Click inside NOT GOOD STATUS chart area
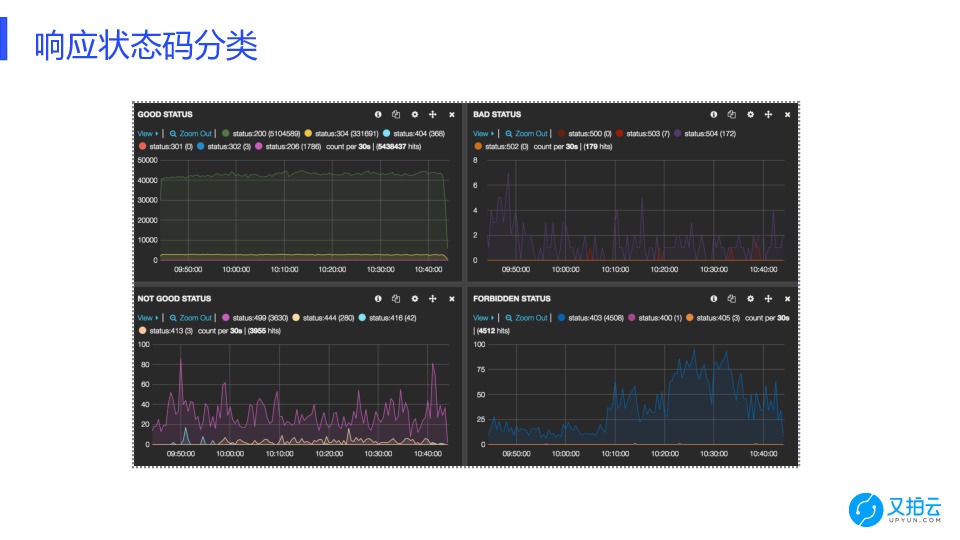Viewport: 960px width, 540px height. pos(300,394)
